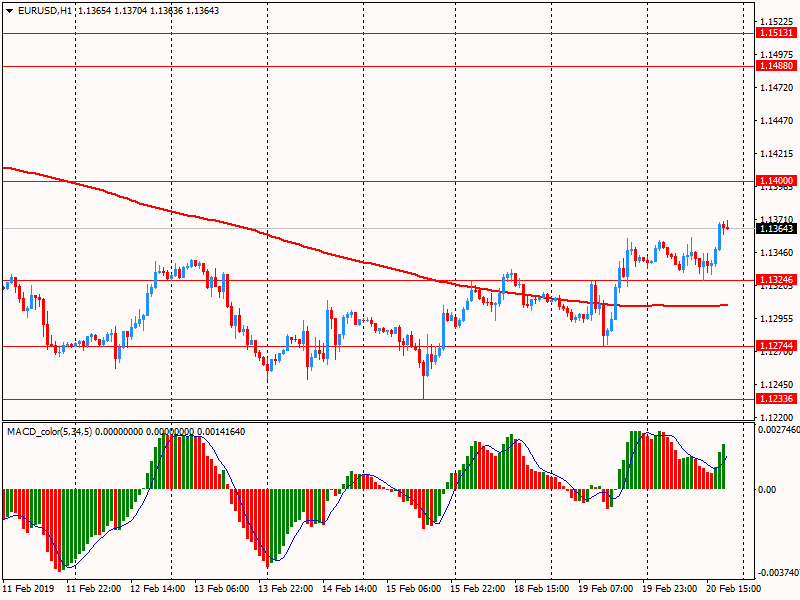Select the 1.15131 red price level label
800x600 pixels.
776,33
